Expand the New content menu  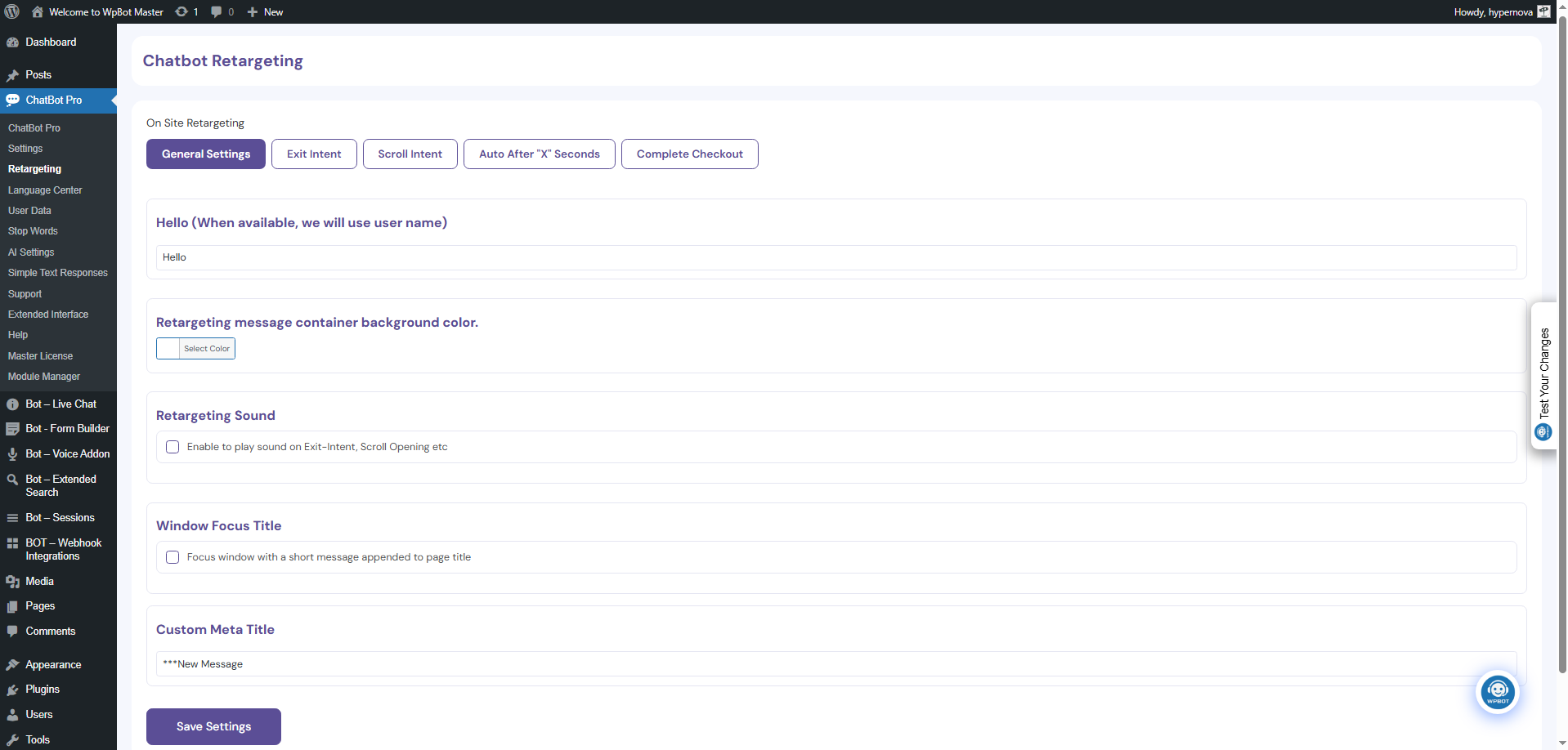click(266, 11)
